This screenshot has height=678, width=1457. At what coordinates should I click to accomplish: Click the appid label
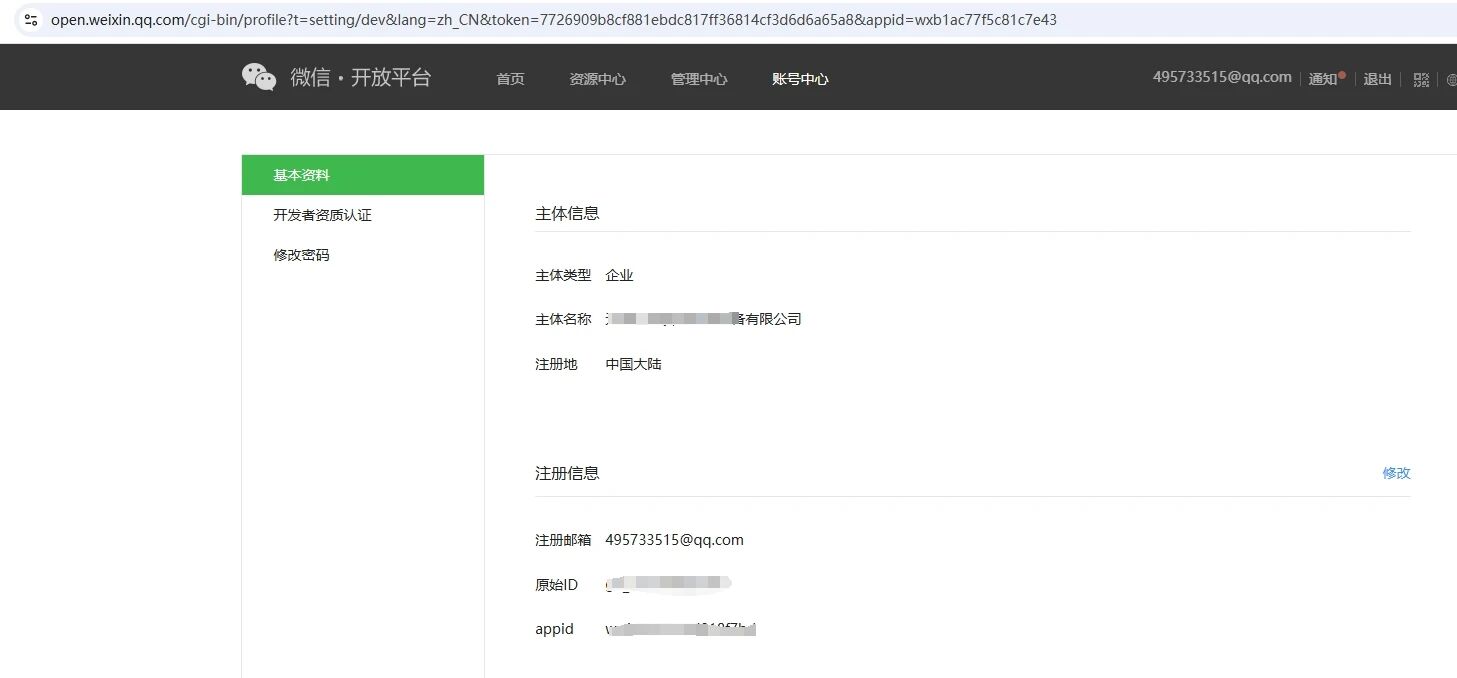554,629
